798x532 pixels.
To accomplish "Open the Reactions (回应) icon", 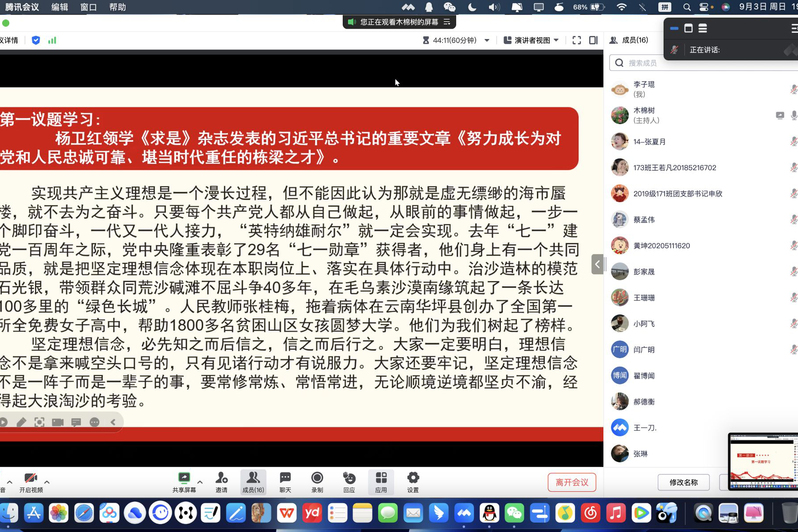I will tap(349, 482).
